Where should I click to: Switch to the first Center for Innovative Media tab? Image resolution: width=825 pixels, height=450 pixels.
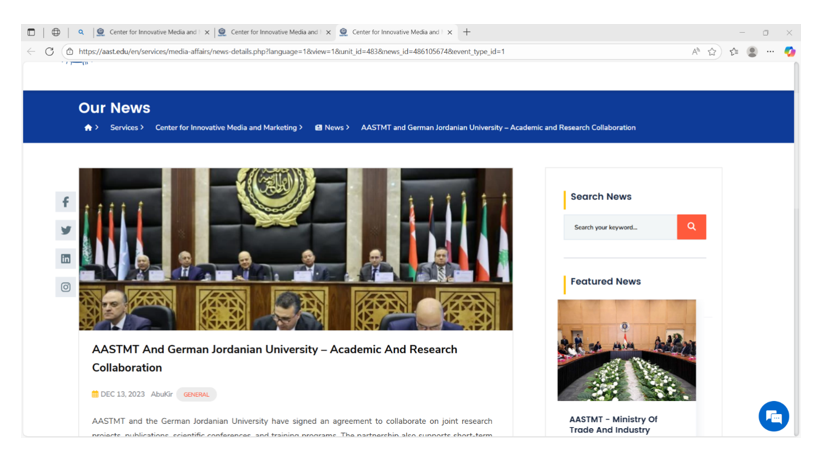click(150, 32)
